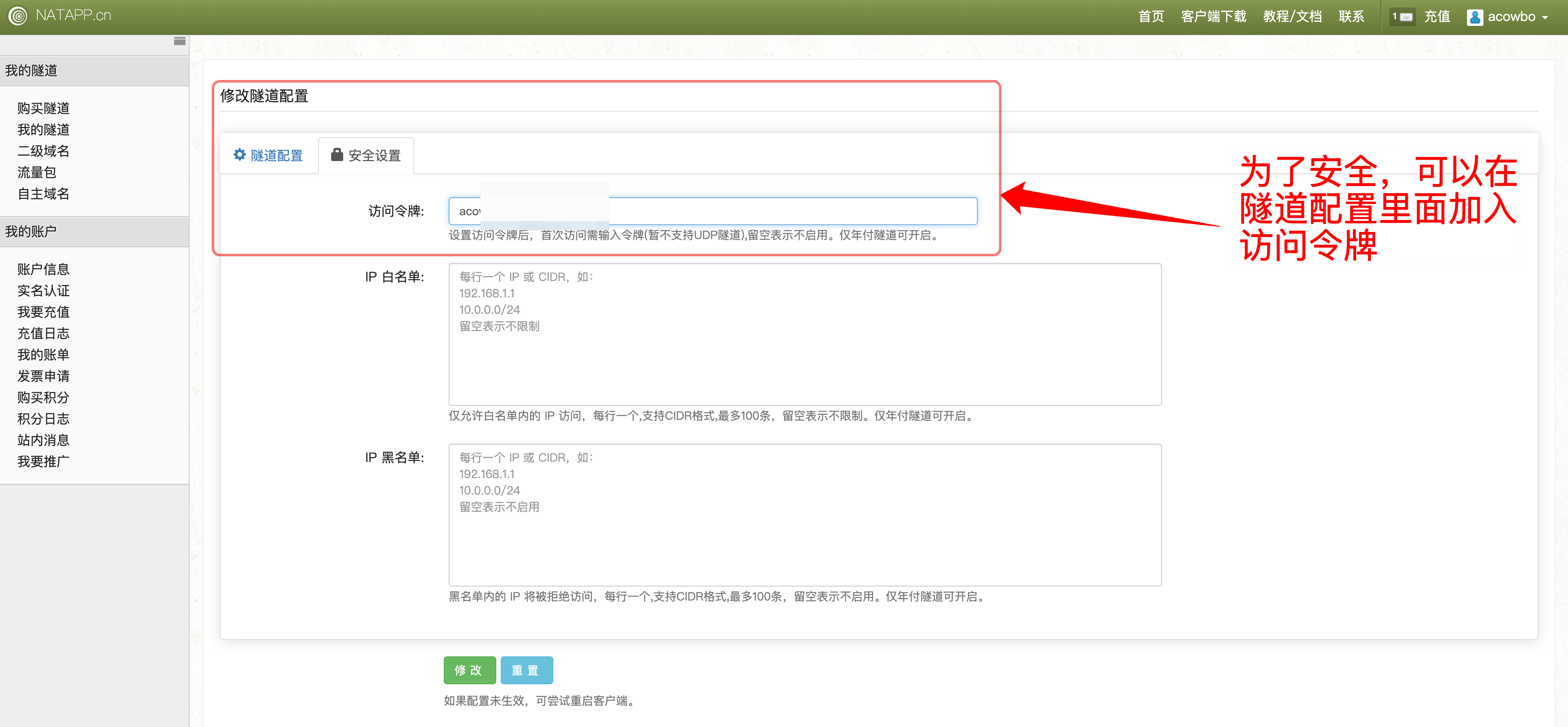This screenshot has height=727, width=1568.
Task: Open 站内消息 in the sidebar
Action: click(x=43, y=439)
